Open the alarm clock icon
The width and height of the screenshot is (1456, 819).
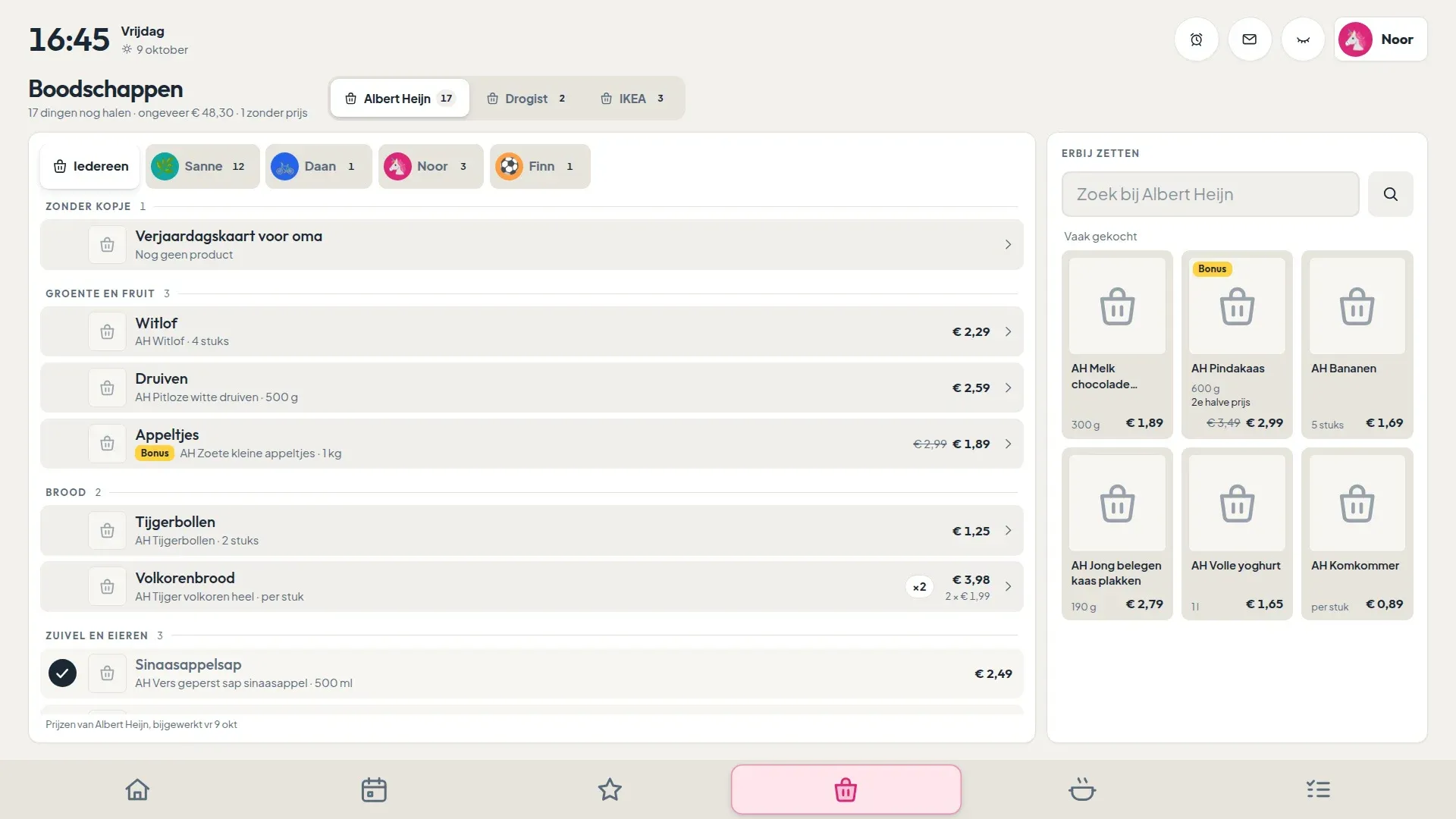tap(1196, 39)
